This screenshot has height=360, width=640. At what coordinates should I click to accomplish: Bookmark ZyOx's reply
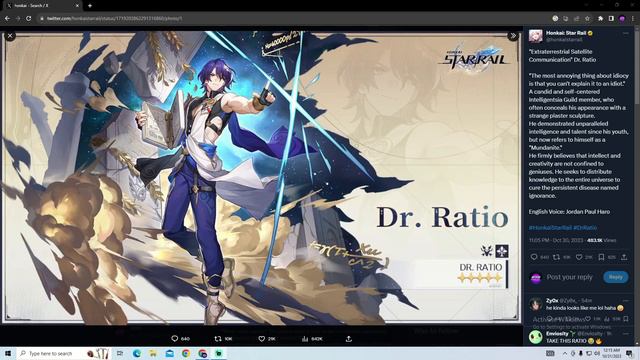626,318
